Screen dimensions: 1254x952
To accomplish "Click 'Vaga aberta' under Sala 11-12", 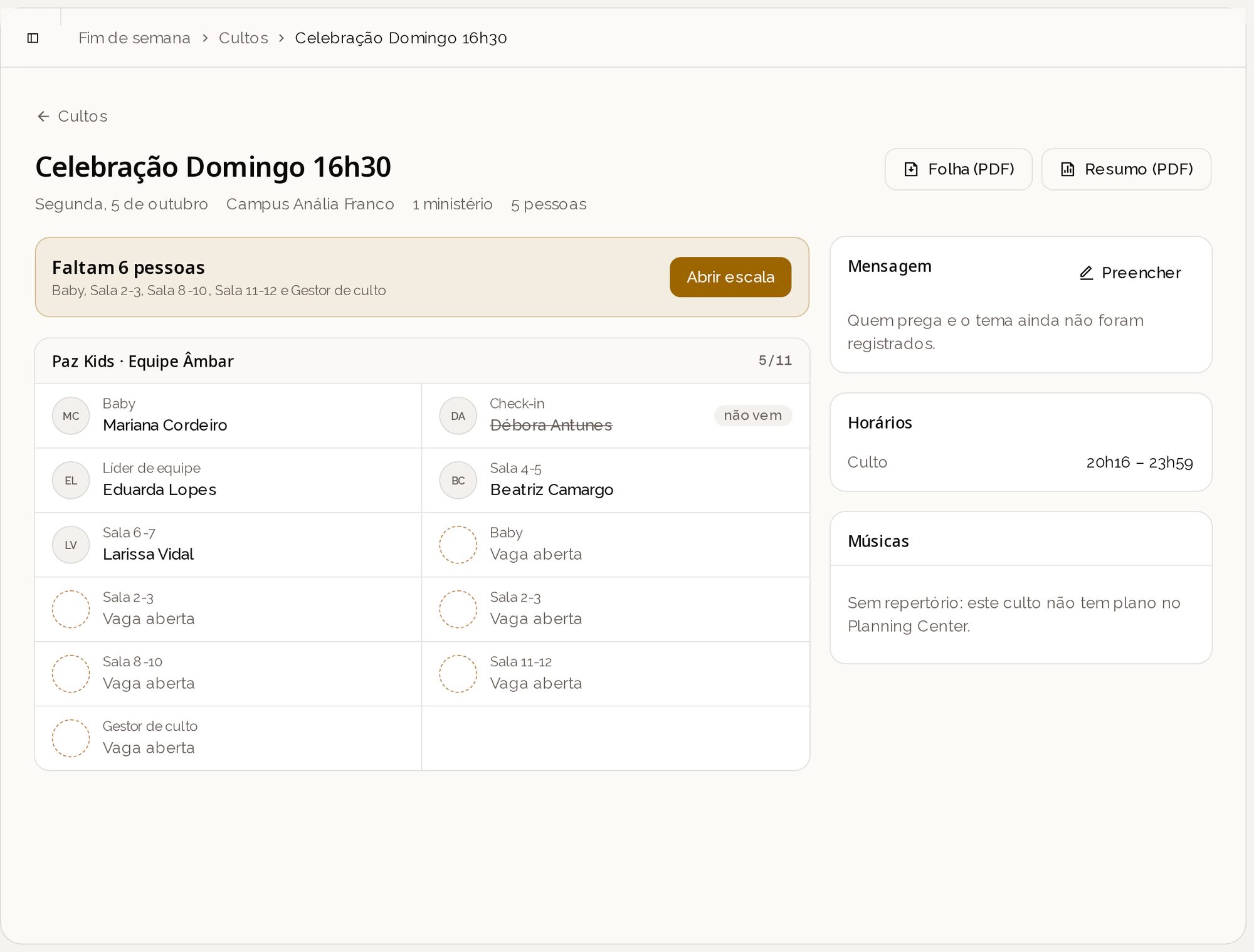I will click(x=536, y=684).
